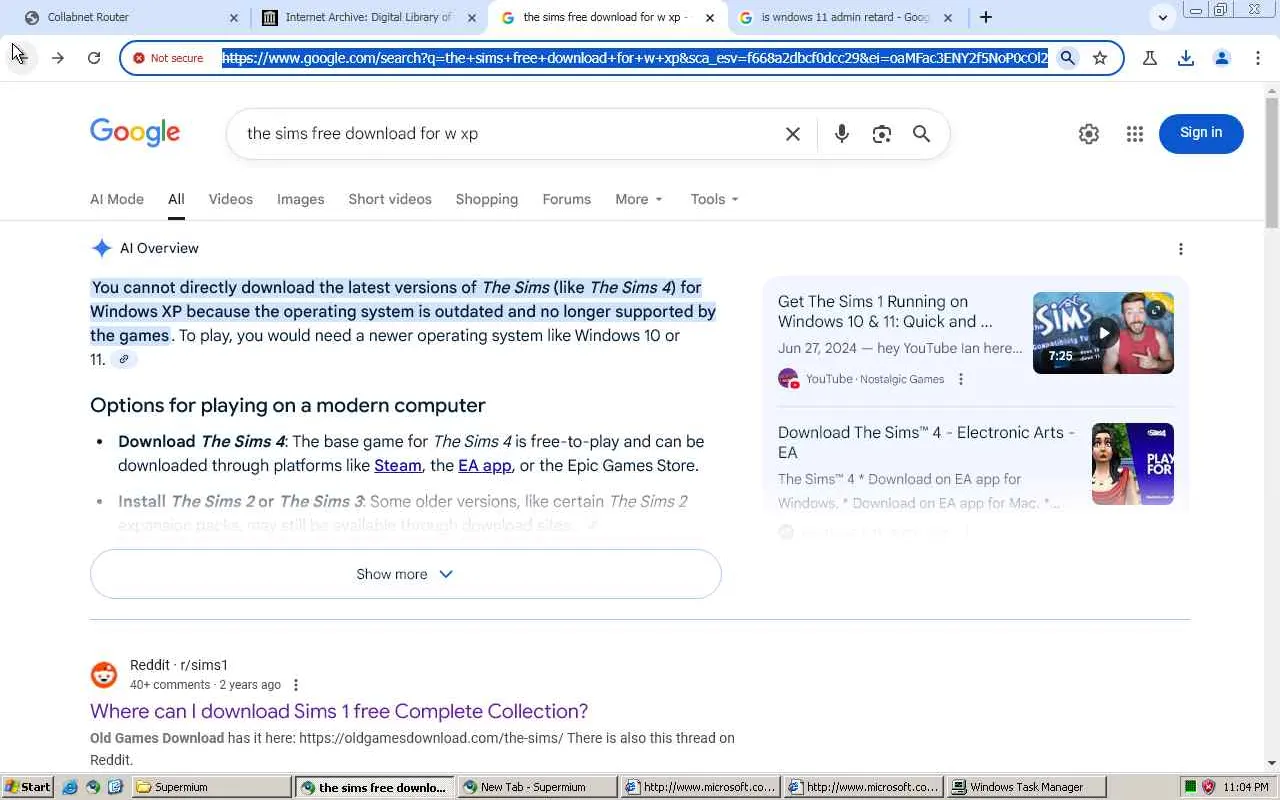The image size is (1280, 800).
Task: Open the AI Overview three-dot options
Action: (1181, 249)
